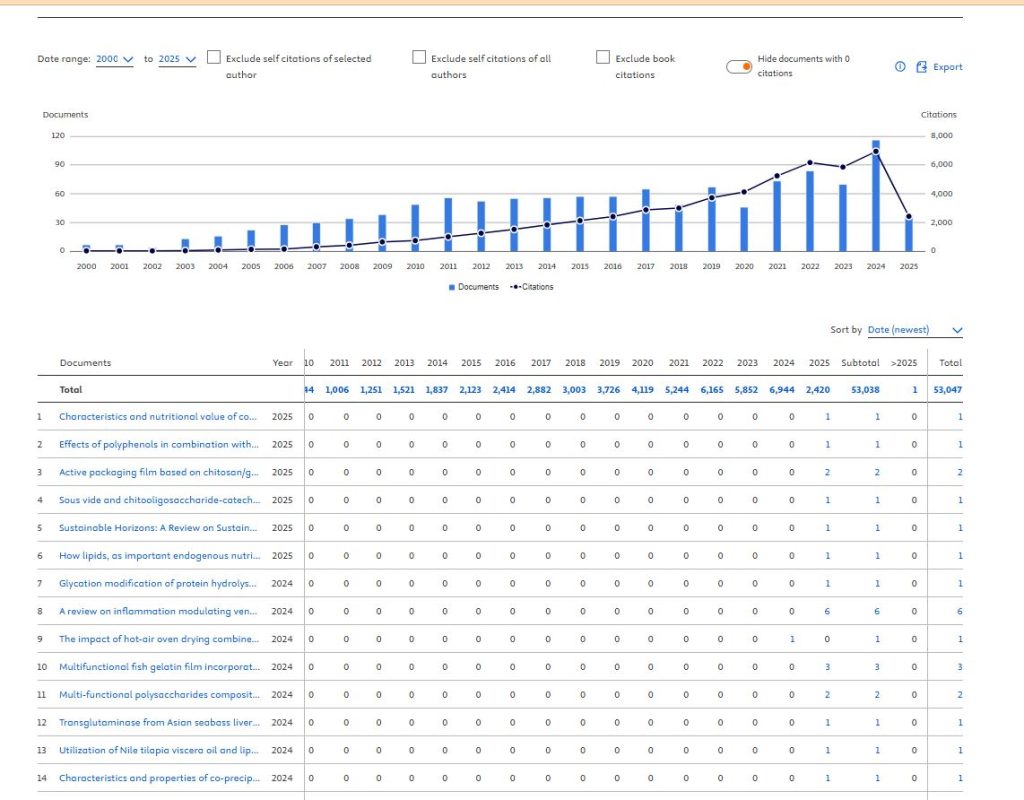The image size is (1024, 800).
Task: Check Exclude self citations of selected author
Action: click(214, 58)
